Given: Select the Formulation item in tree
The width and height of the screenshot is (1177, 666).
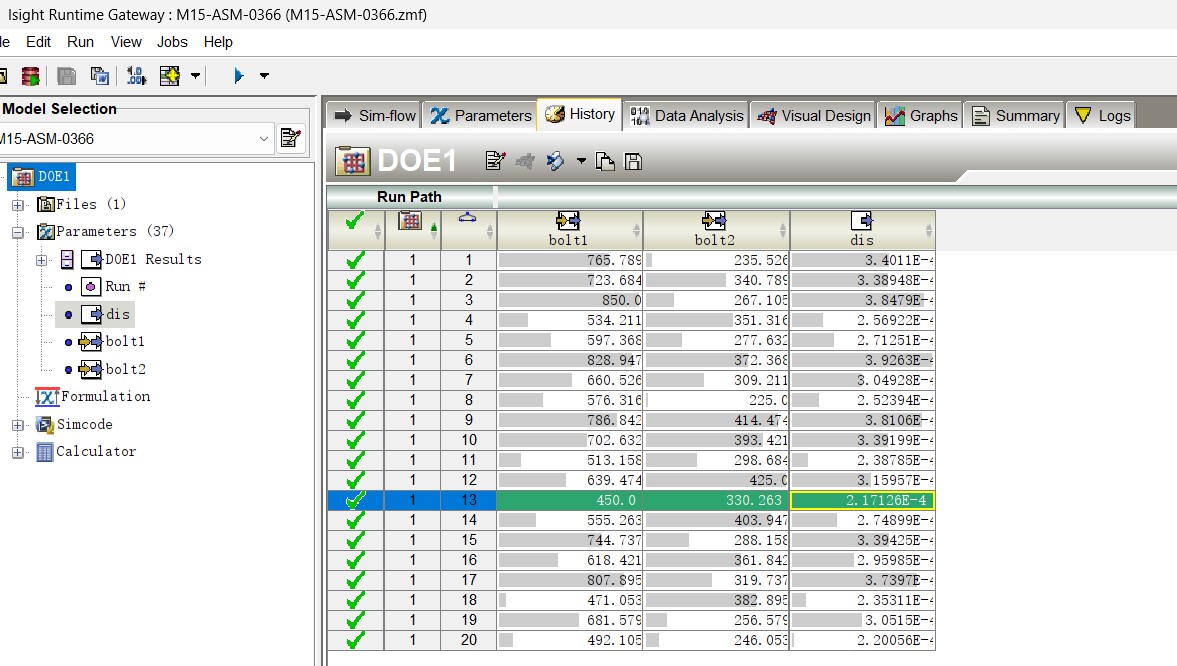Looking at the screenshot, I should coord(104,397).
